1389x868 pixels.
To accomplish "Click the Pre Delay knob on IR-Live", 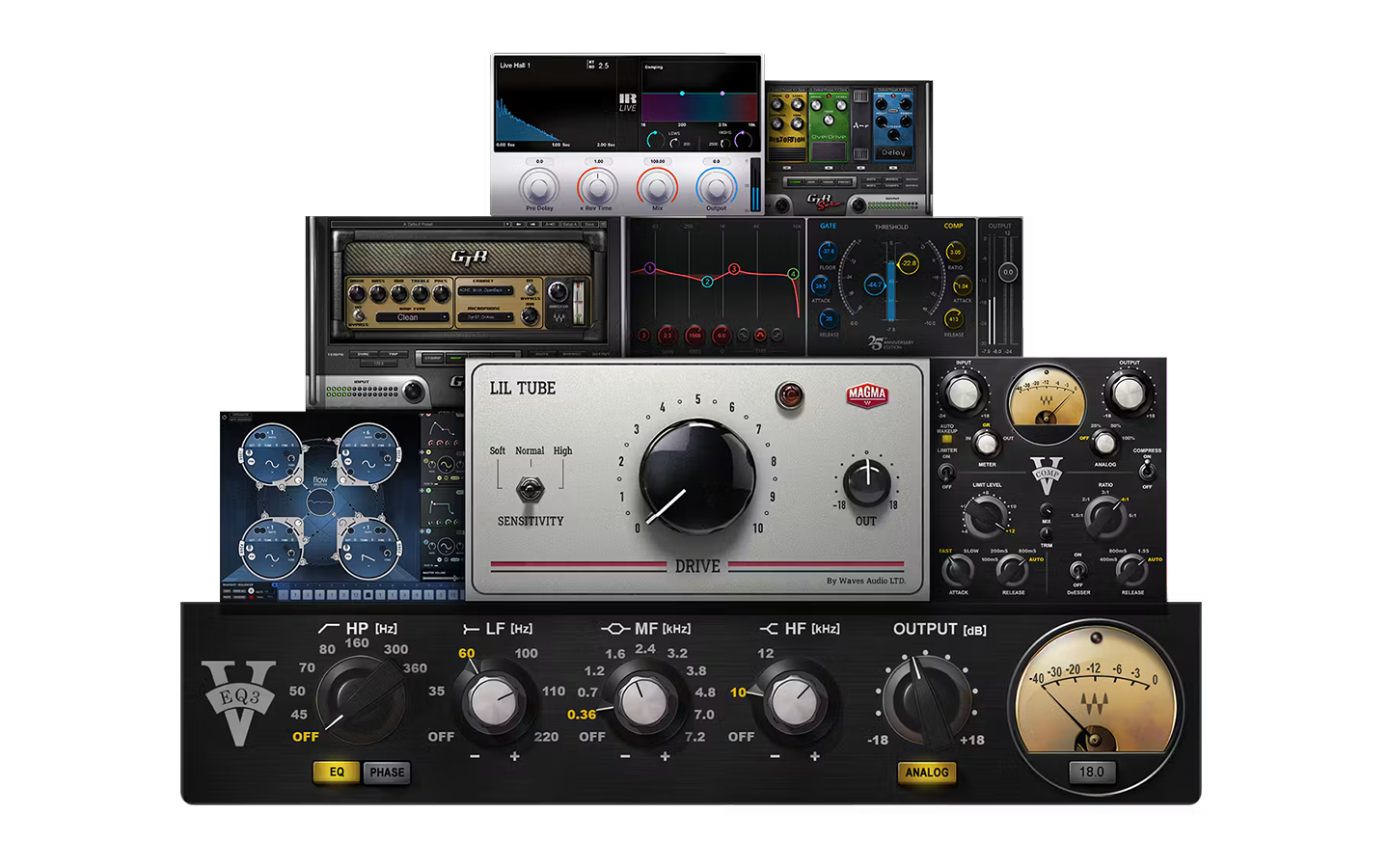I will (x=539, y=186).
